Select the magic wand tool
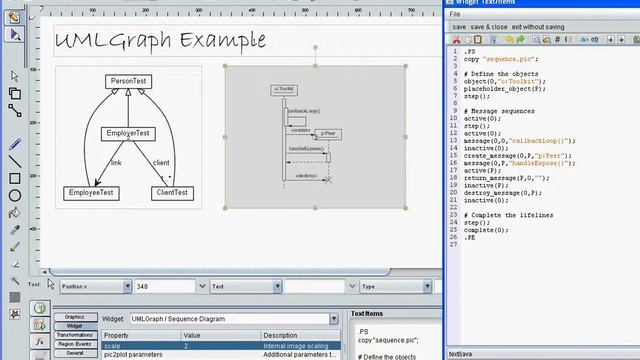640x360 pixels. [x=15, y=280]
